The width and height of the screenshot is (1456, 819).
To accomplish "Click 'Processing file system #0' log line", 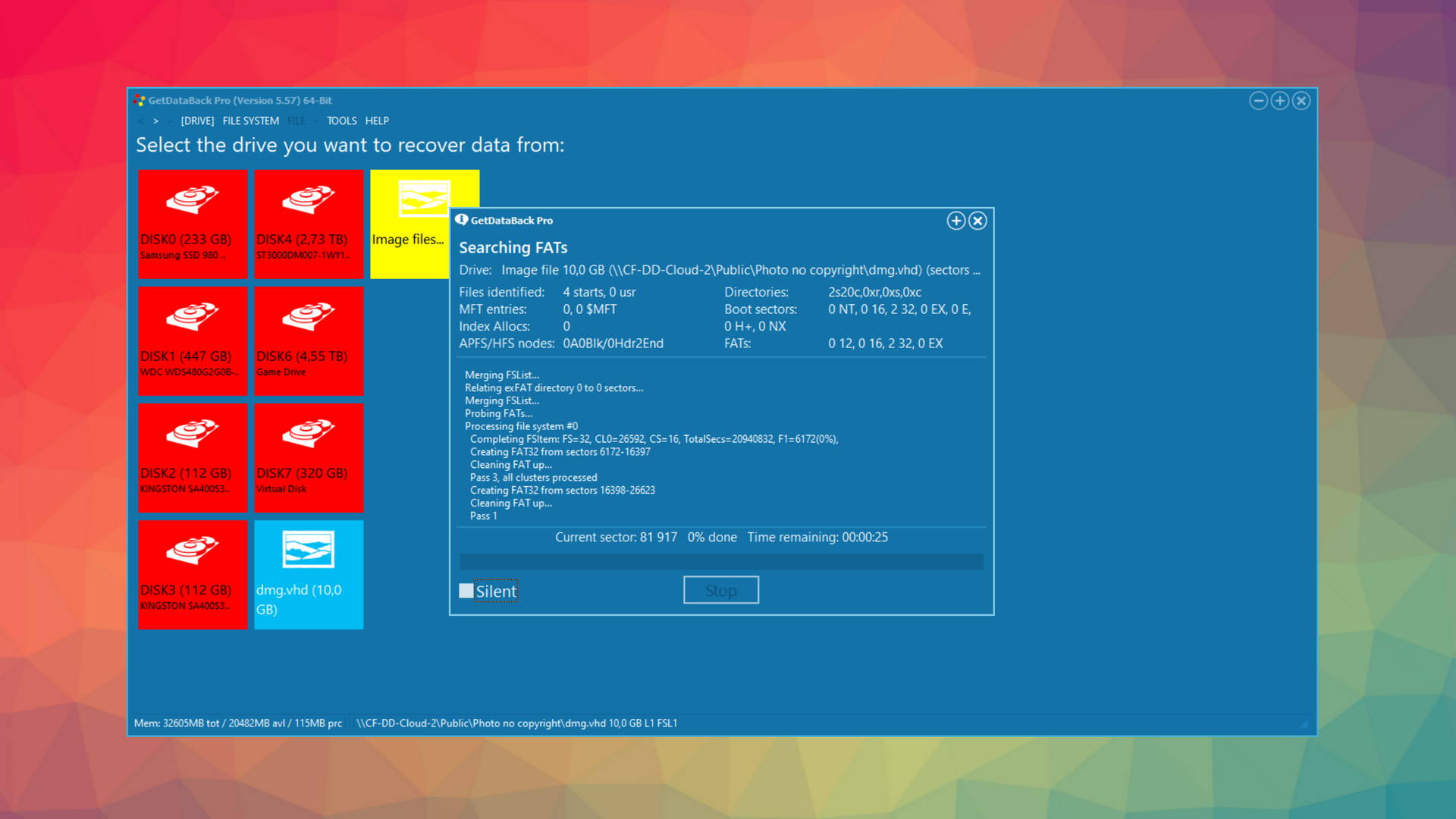I will [x=521, y=426].
